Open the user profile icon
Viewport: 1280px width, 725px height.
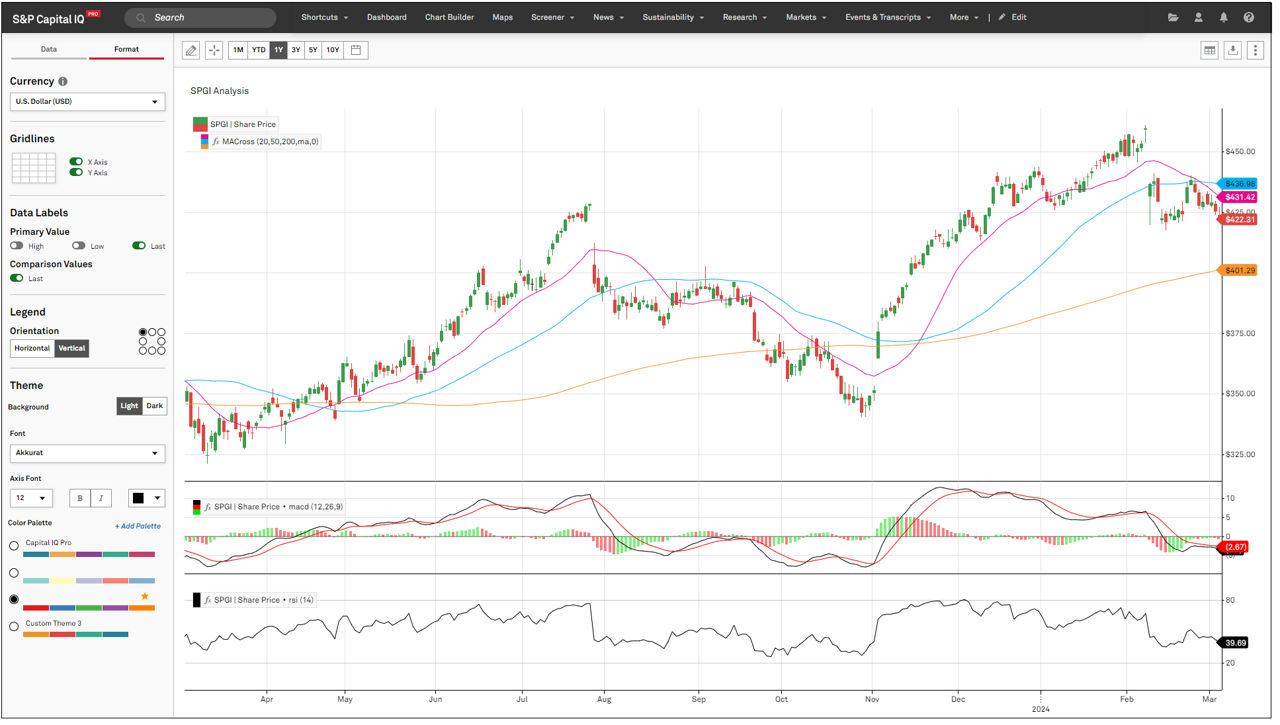point(1199,17)
